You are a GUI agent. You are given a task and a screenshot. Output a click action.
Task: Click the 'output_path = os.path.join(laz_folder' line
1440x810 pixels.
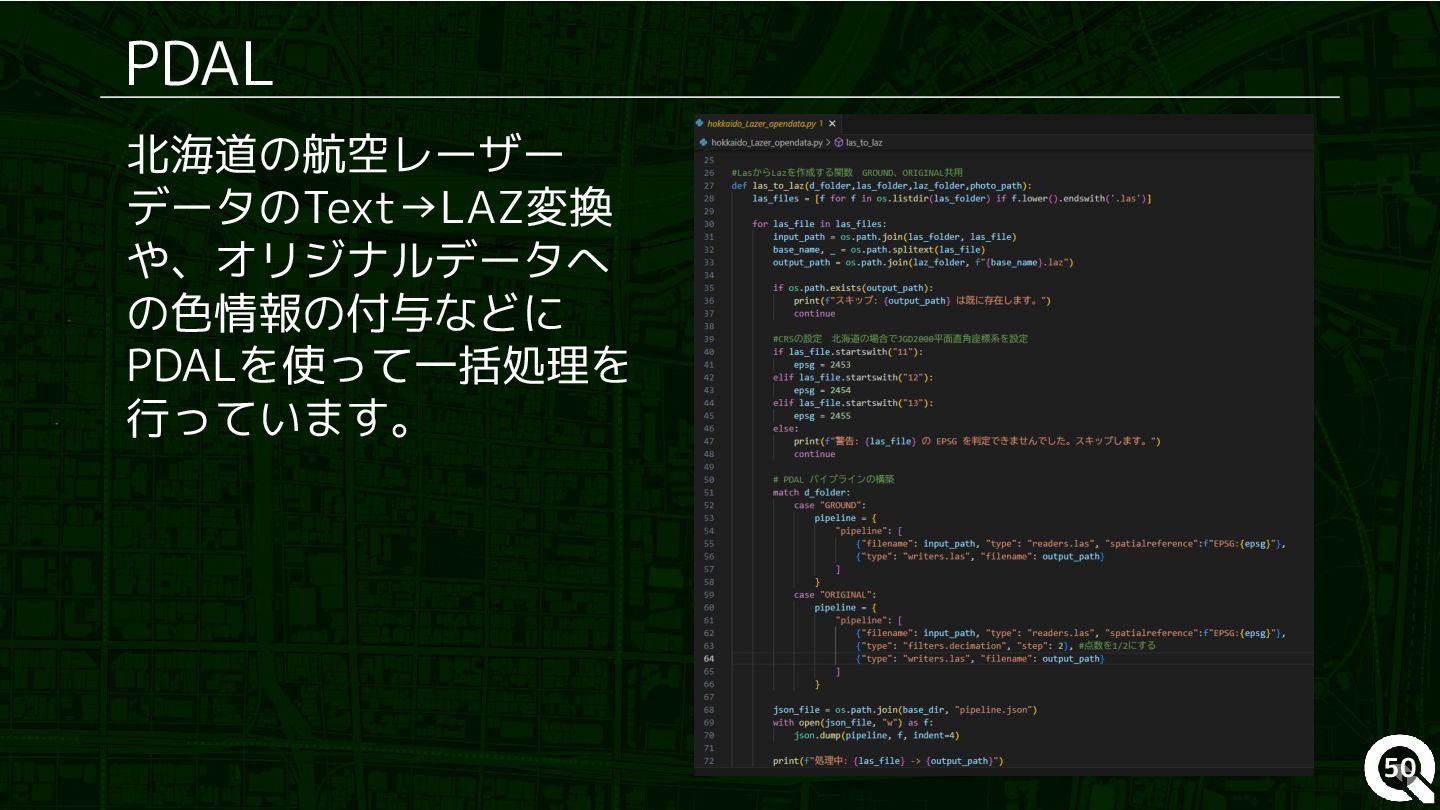(x=922, y=263)
